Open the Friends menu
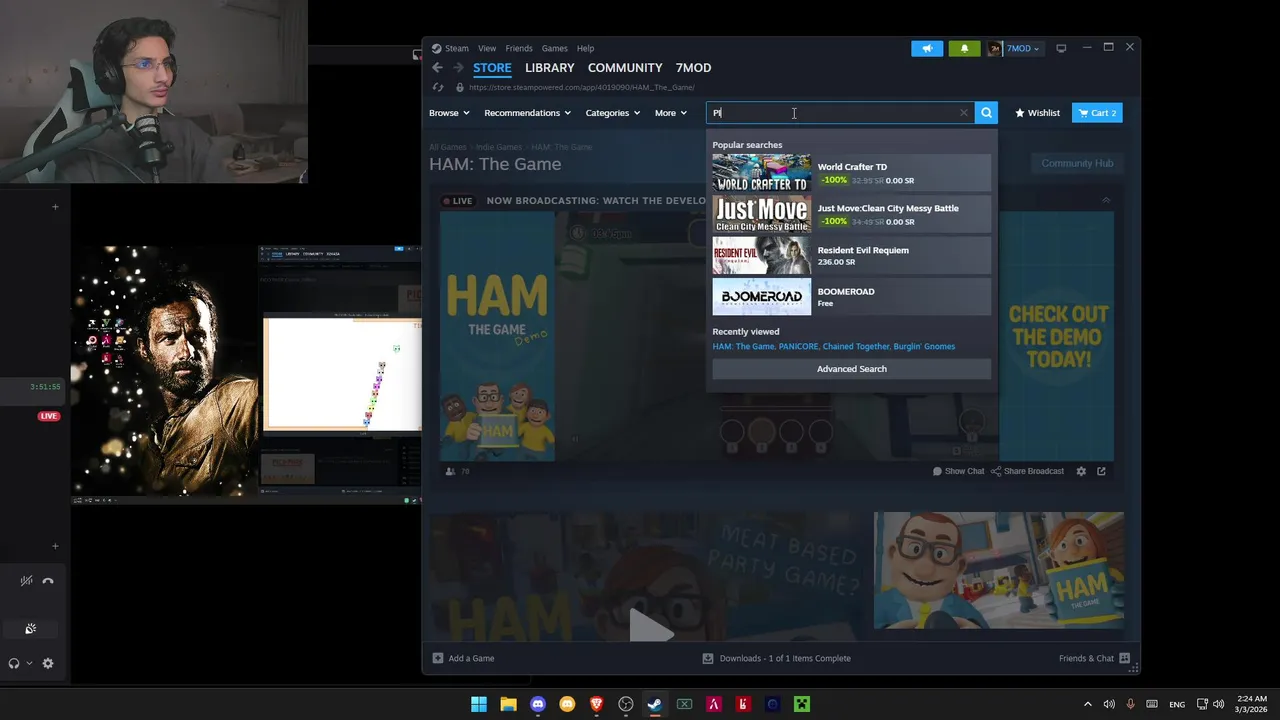This screenshot has width=1280, height=720. (x=519, y=48)
